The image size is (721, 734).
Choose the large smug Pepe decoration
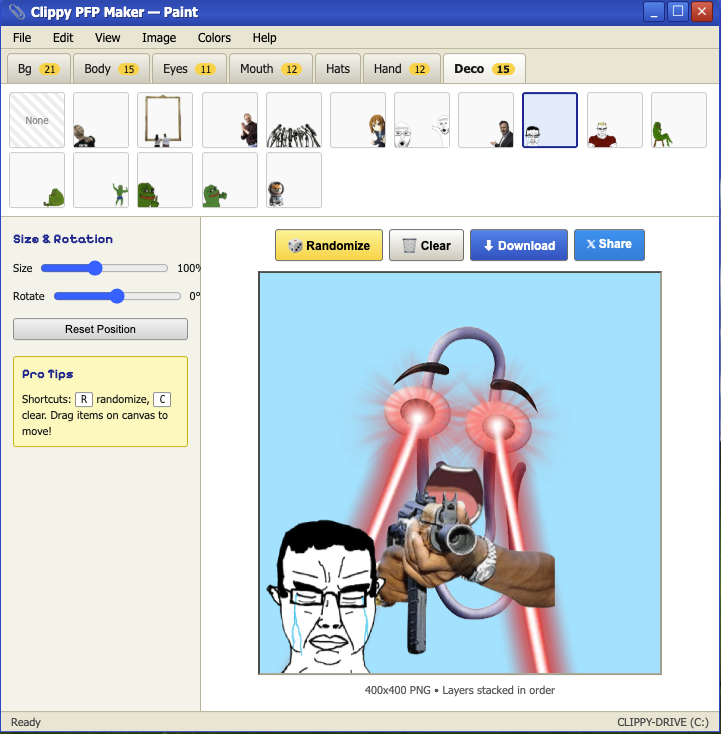pyautogui.click(x=165, y=180)
